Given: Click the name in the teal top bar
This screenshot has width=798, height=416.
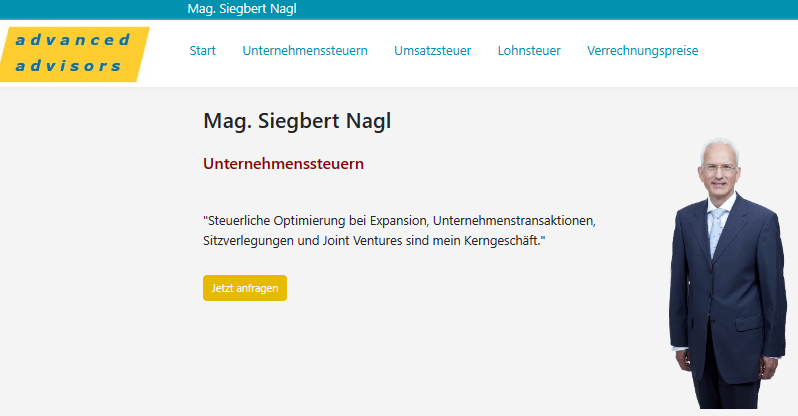Looking at the screenshot, I should pos(243,9).
